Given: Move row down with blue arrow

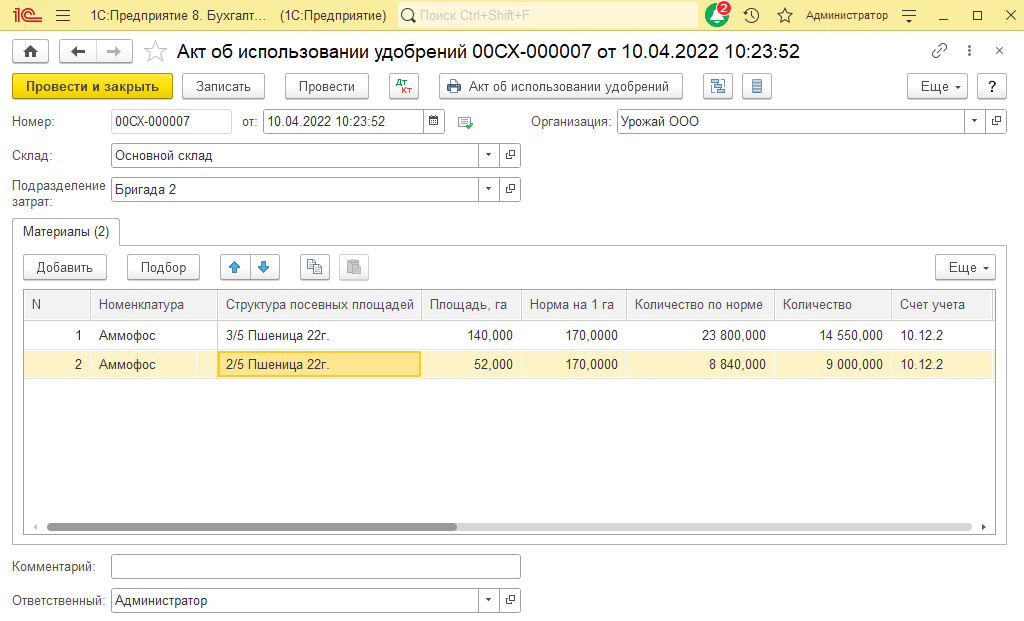Looking at the screenshot, I should click(x=264, y=267).
